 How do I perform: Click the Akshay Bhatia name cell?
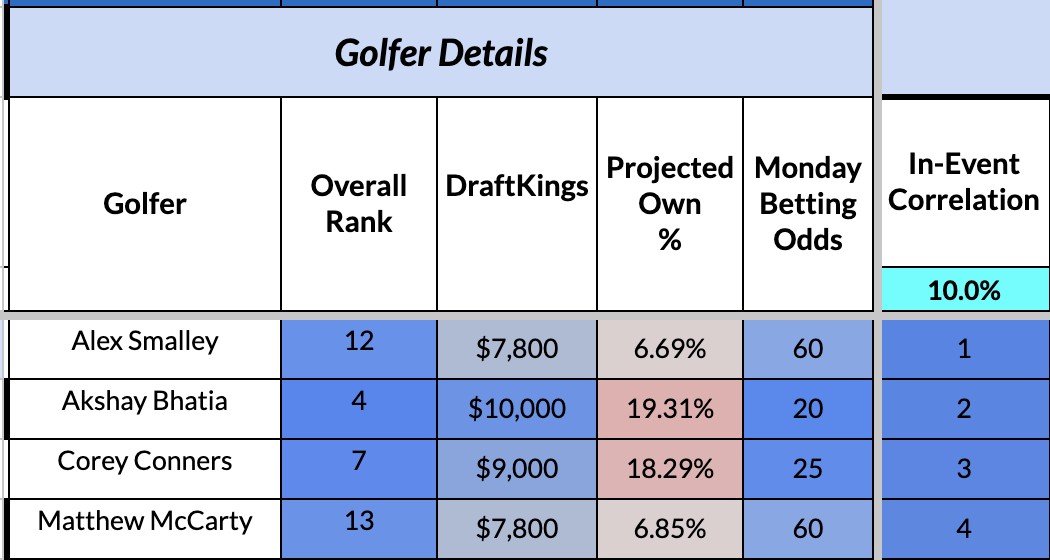point(145,402)
